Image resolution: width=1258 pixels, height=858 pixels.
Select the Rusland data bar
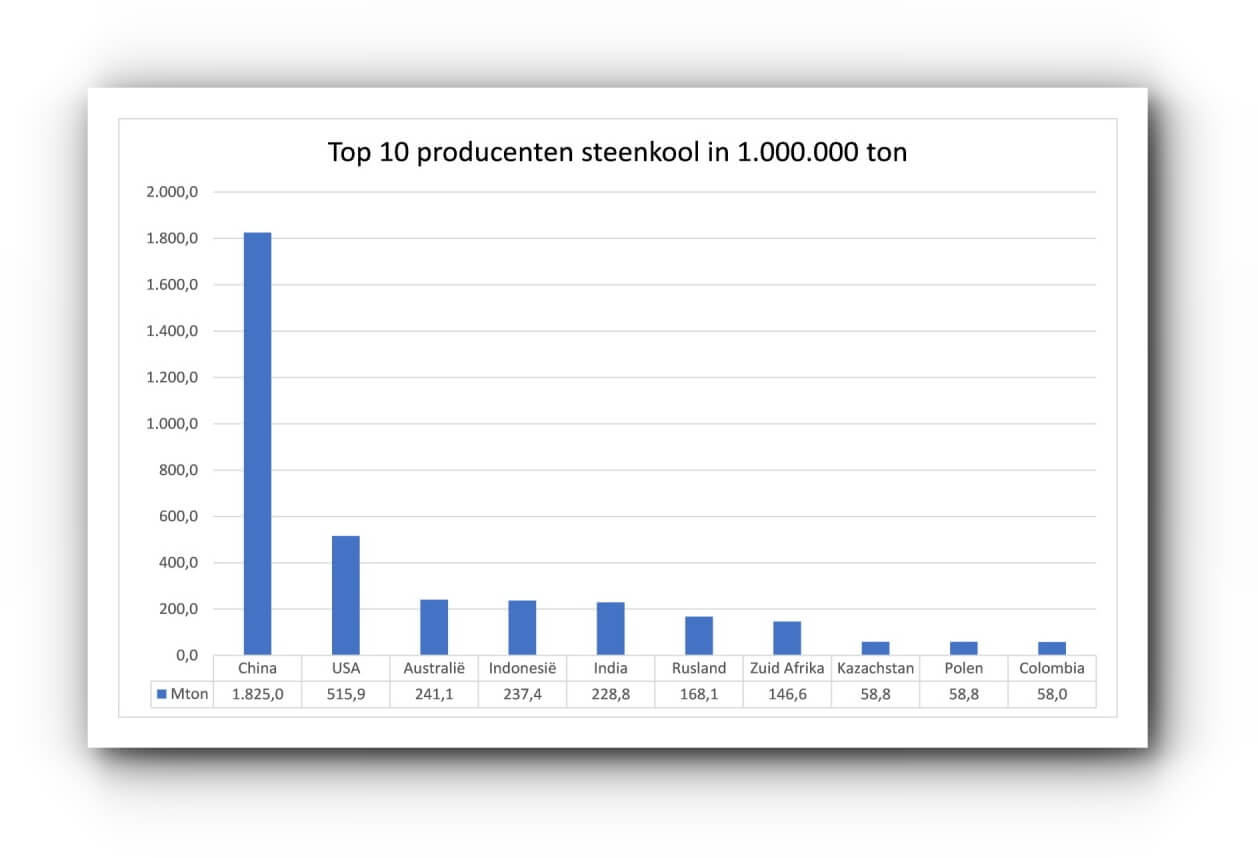(698, 635)
